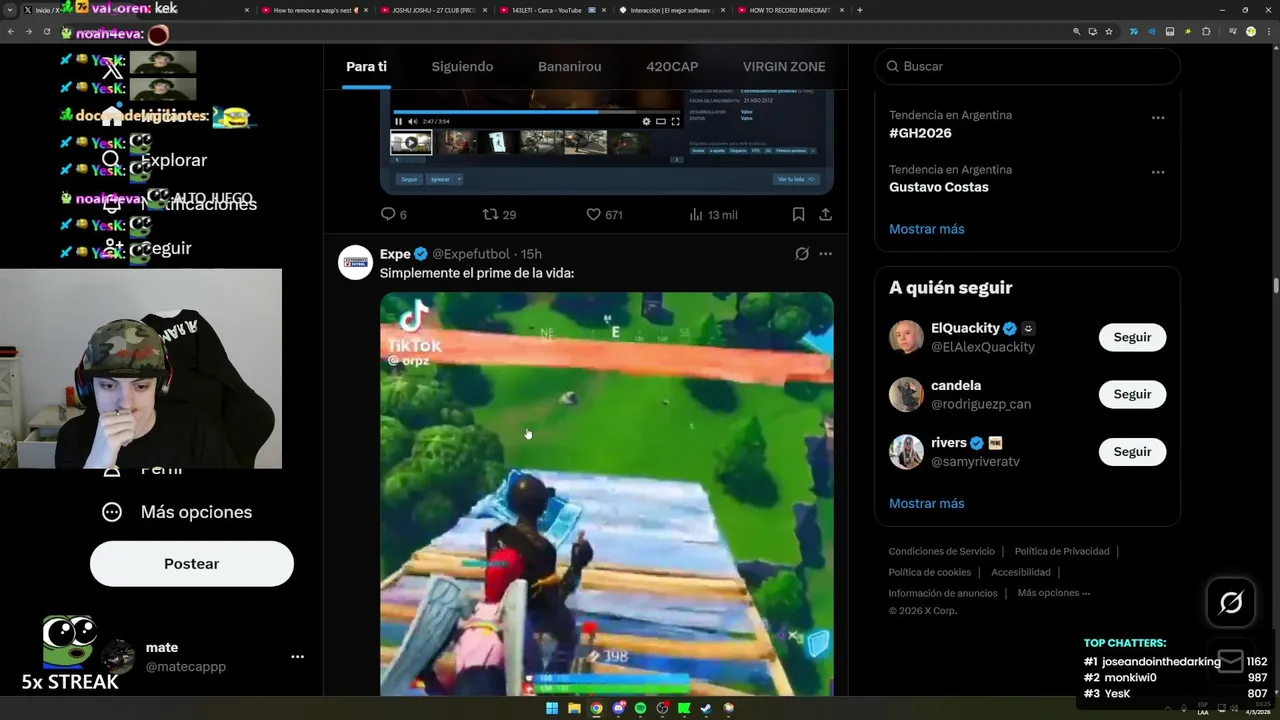
Task: Share the tweet with 671 likes
Action: click(825, 214)
